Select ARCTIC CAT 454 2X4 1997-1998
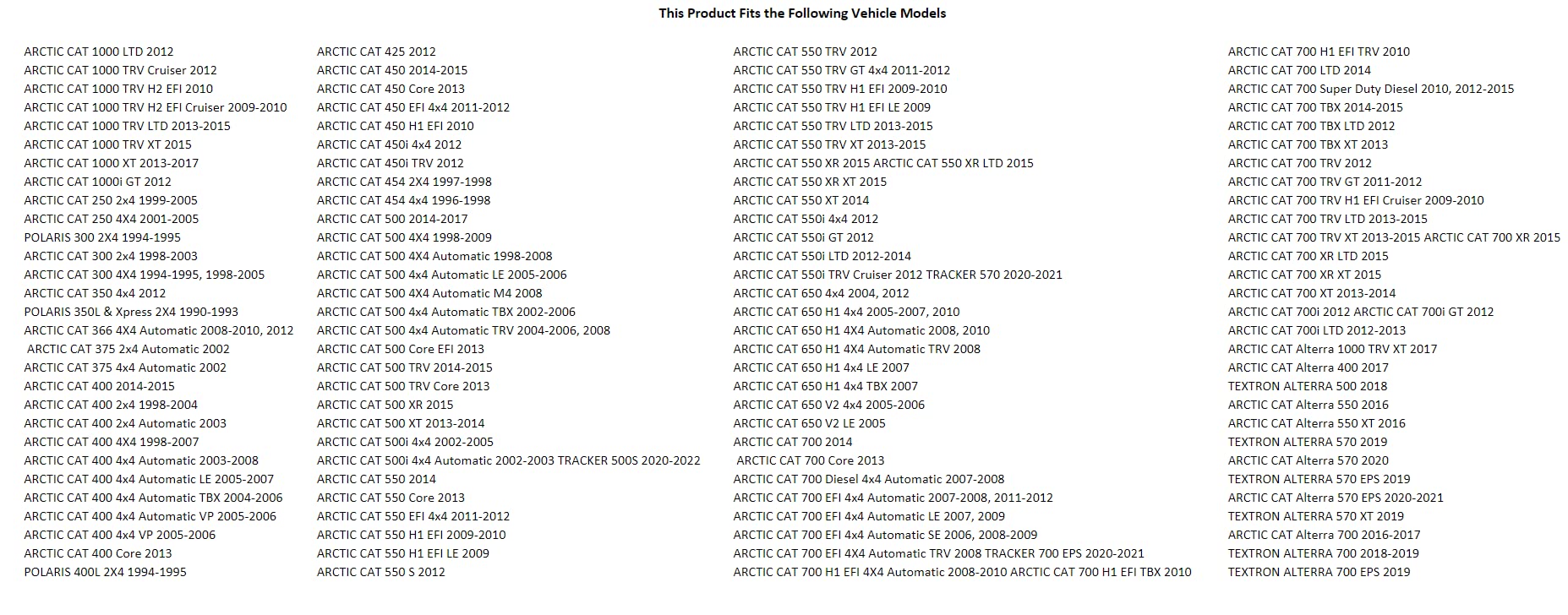1568x615 pixels. [404, 182]
